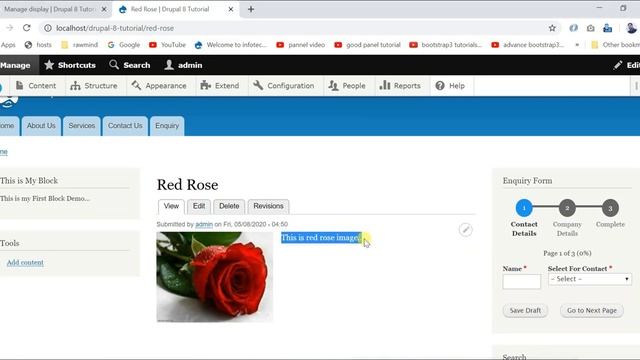Click step 1 Contact Details circle
640x360 pixels.
pos(524,208)
